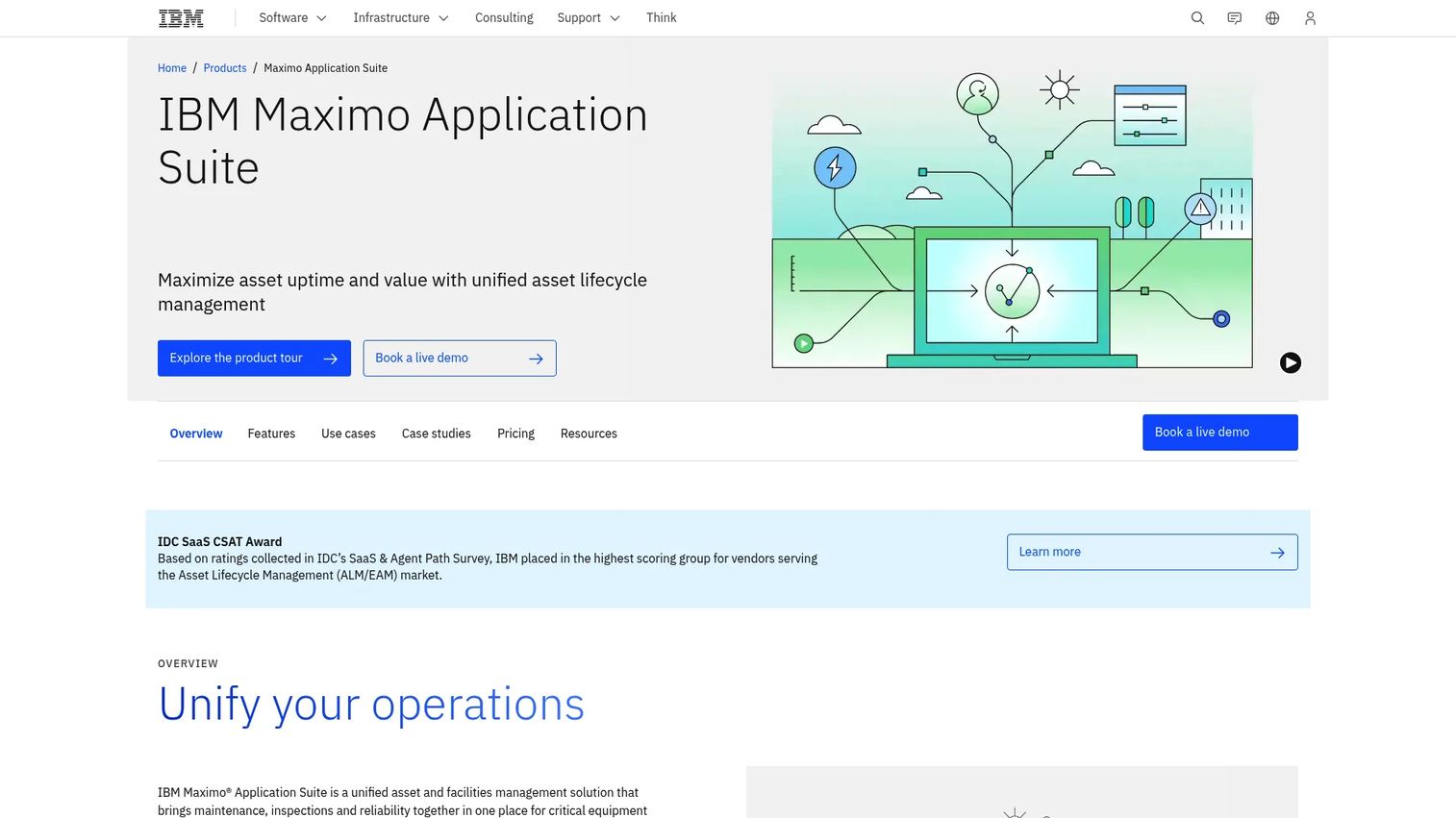The image size is (1456, 818).
Task: Click the Unify your operations heading
Action: point(371,705)
